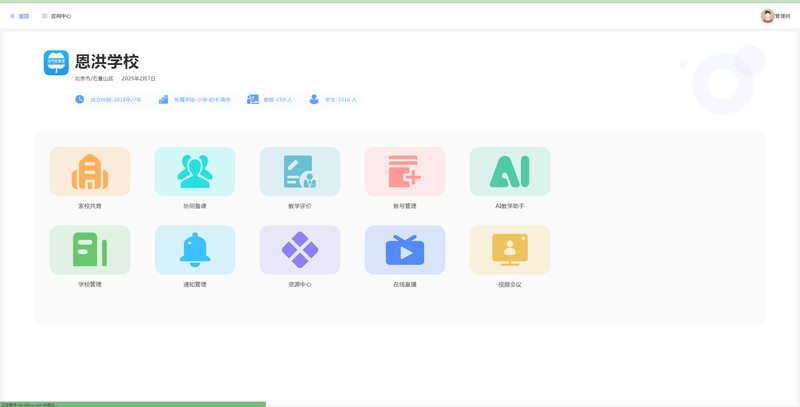This screenshot has width=800, height=407.
Task: Click the 资源中心 label text
Action: pyautogui.click(x=300, y=285)
